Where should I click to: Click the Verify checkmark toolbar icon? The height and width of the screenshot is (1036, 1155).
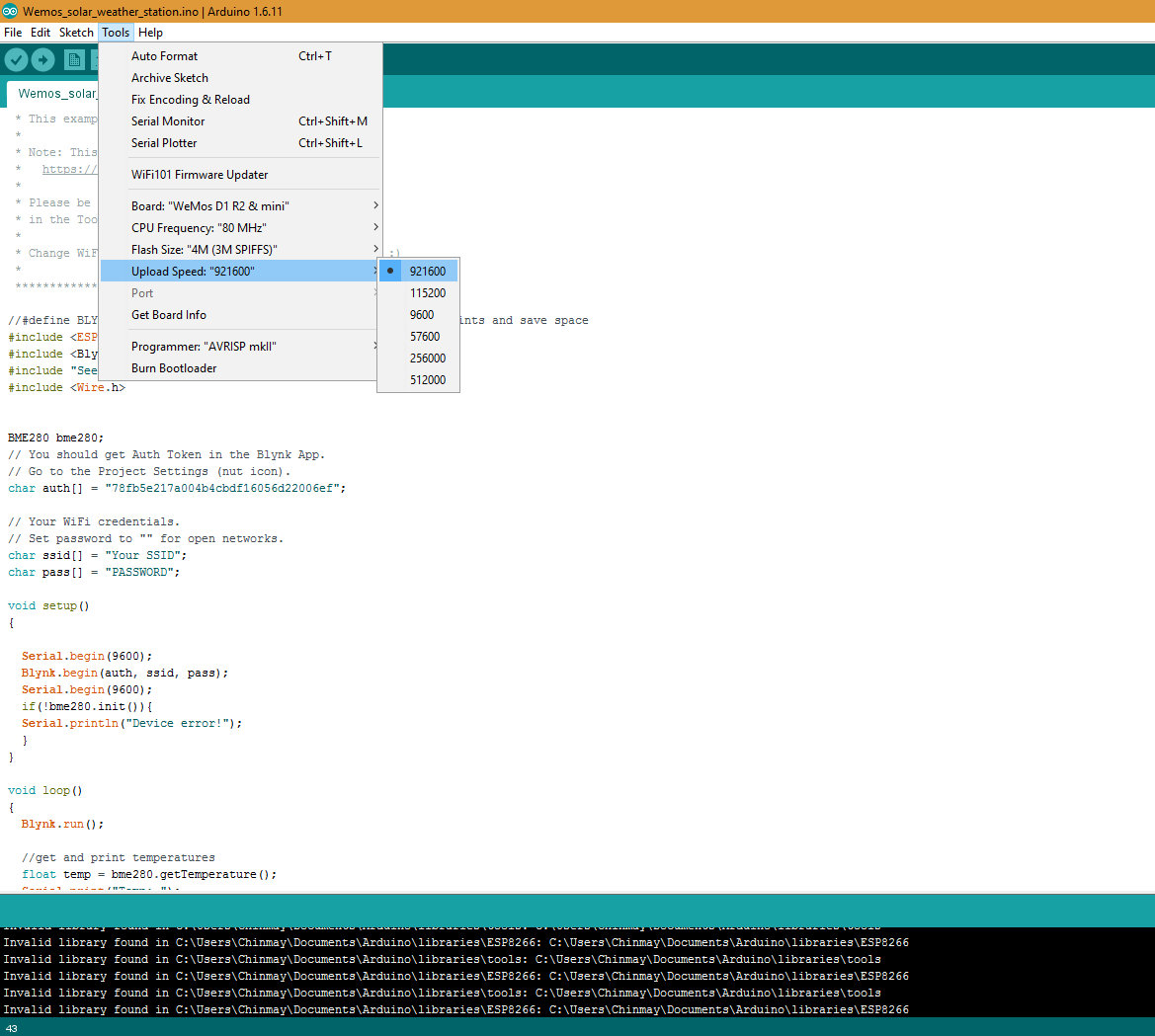tap(16, 59)
